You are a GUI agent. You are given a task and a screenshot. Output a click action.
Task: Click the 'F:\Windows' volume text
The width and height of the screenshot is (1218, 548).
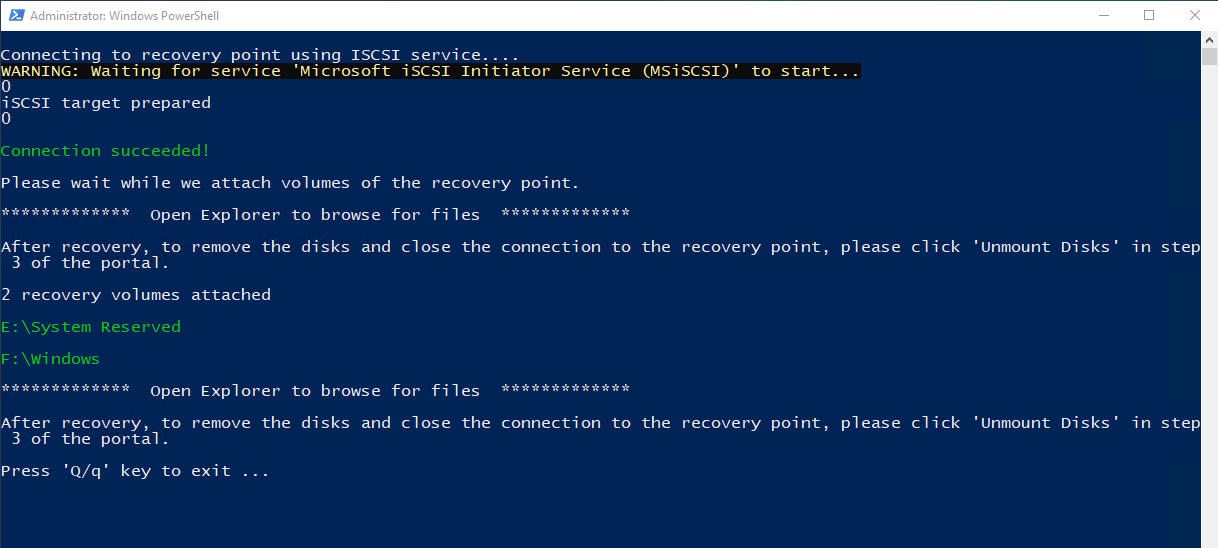point(51,359)
